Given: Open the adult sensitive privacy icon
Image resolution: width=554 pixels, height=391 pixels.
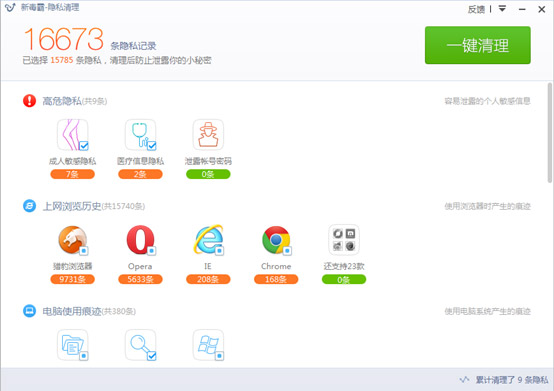Looking at the screenshot, I should pos(72,135).
